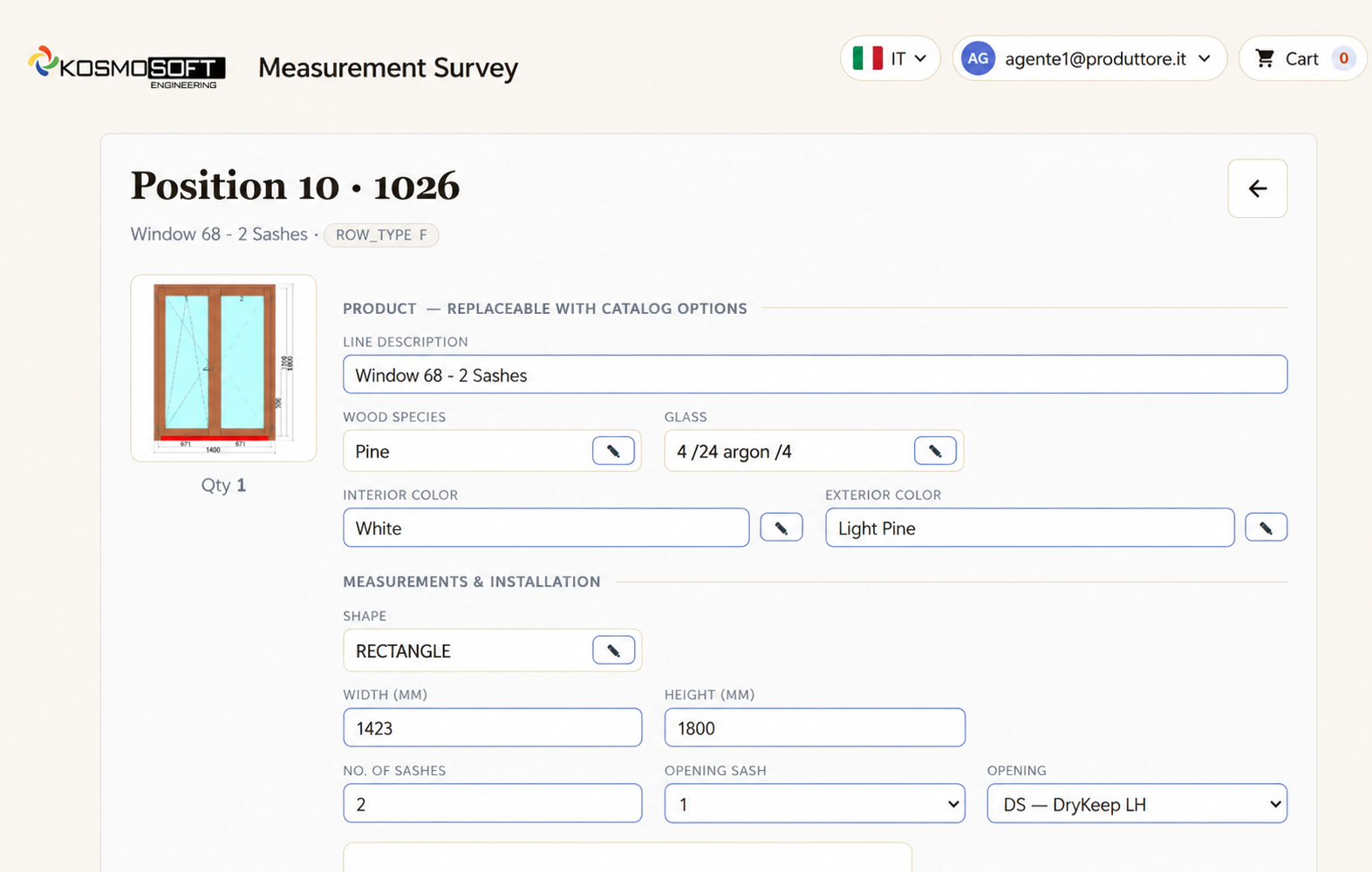This screenshot has width=1372, height=872.
Task: Expand the agente1@produttore.it account menu
Action: click(x=1089, y=58)
